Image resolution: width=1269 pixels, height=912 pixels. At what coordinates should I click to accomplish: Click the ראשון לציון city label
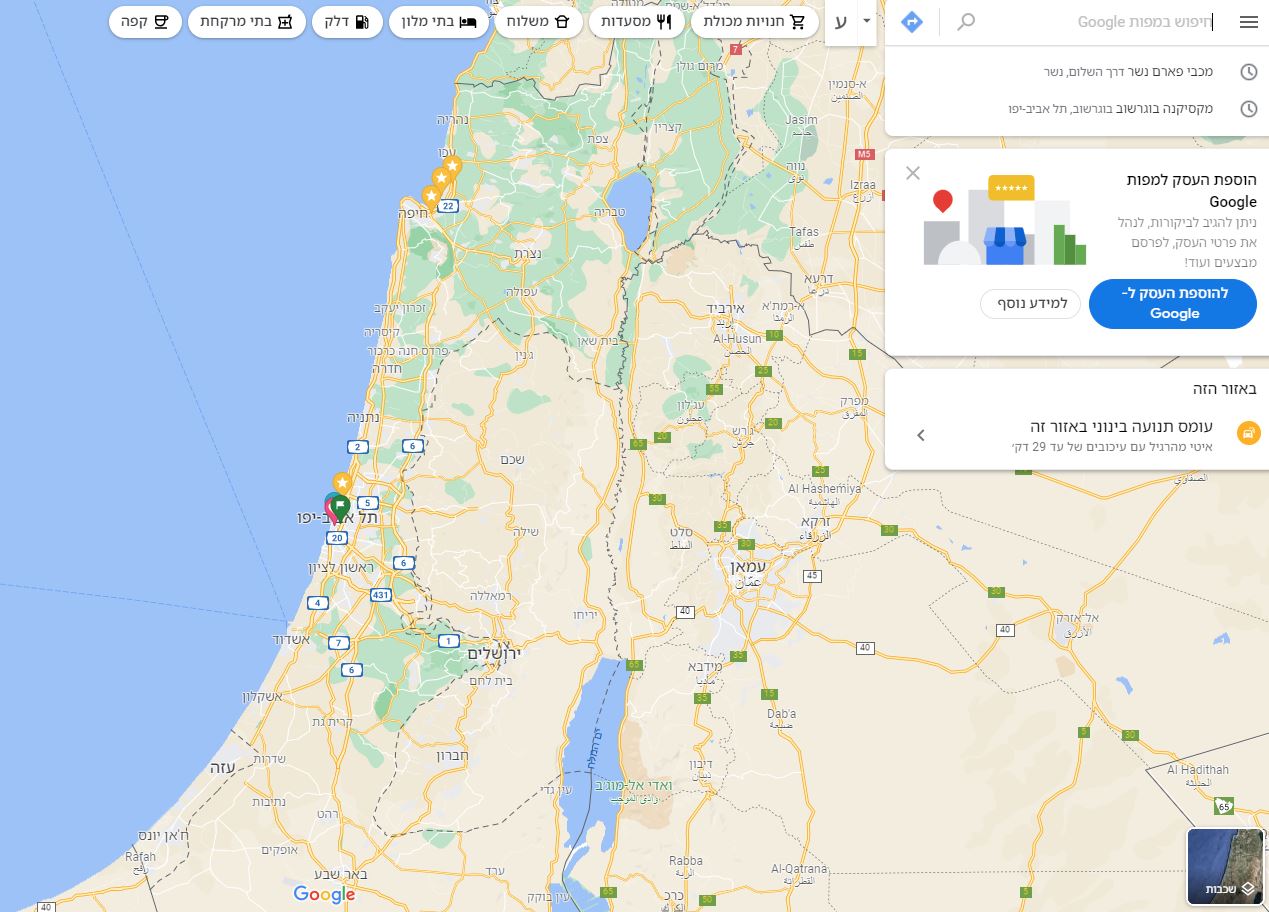coord(343,567)
